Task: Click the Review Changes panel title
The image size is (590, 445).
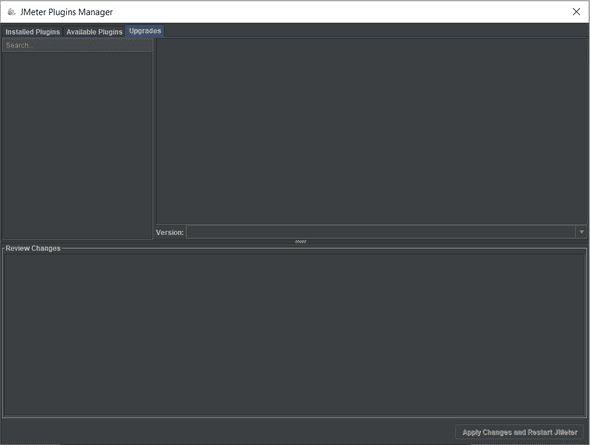Action: click(33, 248)
